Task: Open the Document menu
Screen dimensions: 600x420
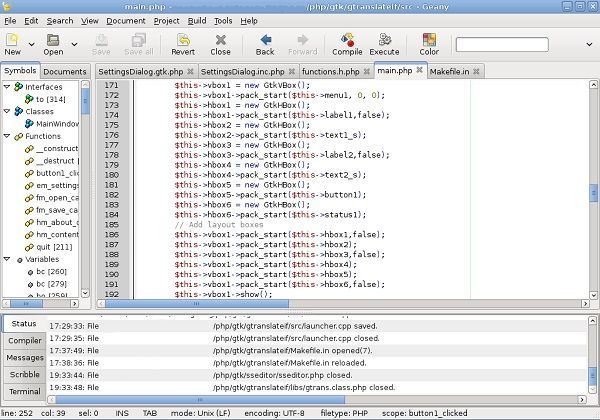Action: click(x=126, y=21)
